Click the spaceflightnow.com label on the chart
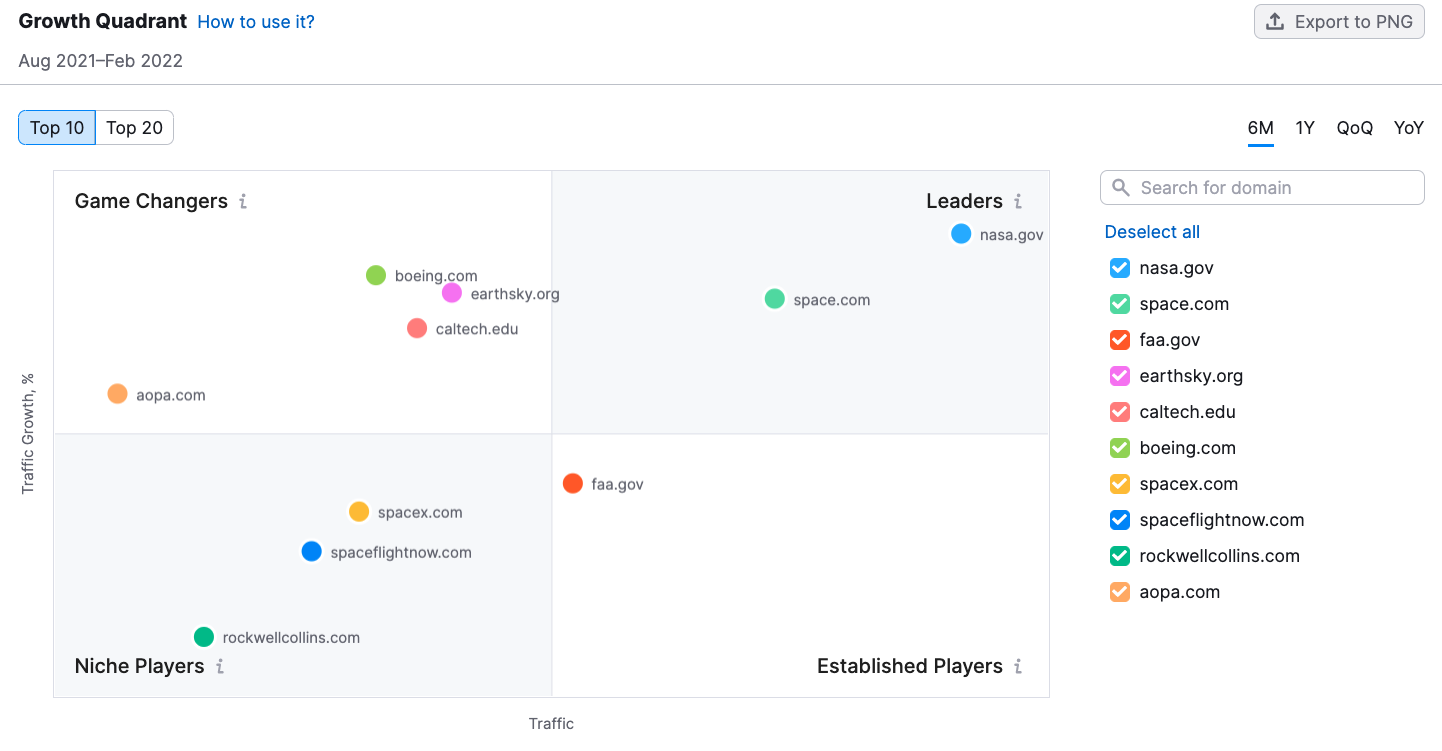The image size is (1442, 751). 401,552
